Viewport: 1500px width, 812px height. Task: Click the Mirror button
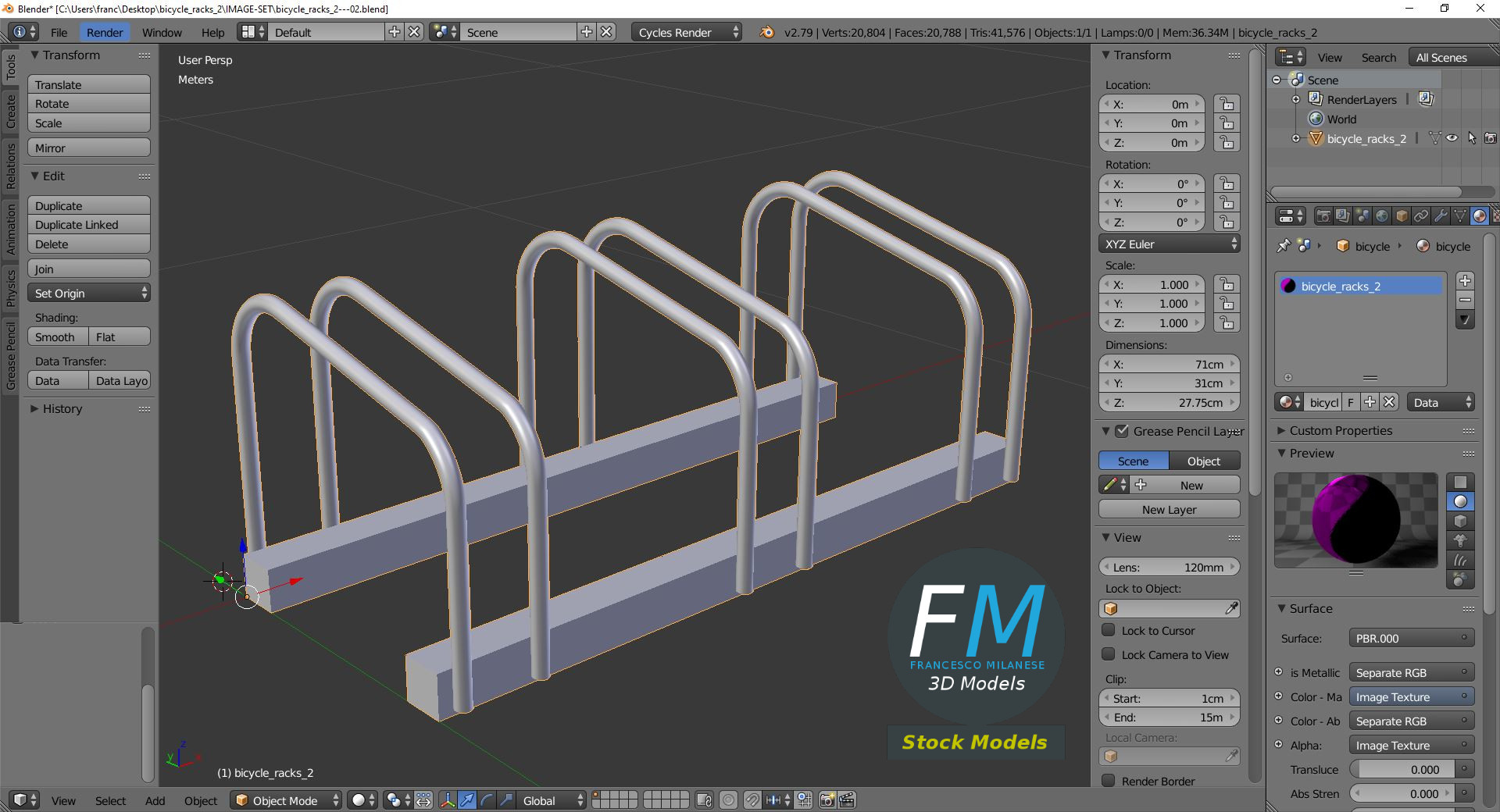coord(89,148)
